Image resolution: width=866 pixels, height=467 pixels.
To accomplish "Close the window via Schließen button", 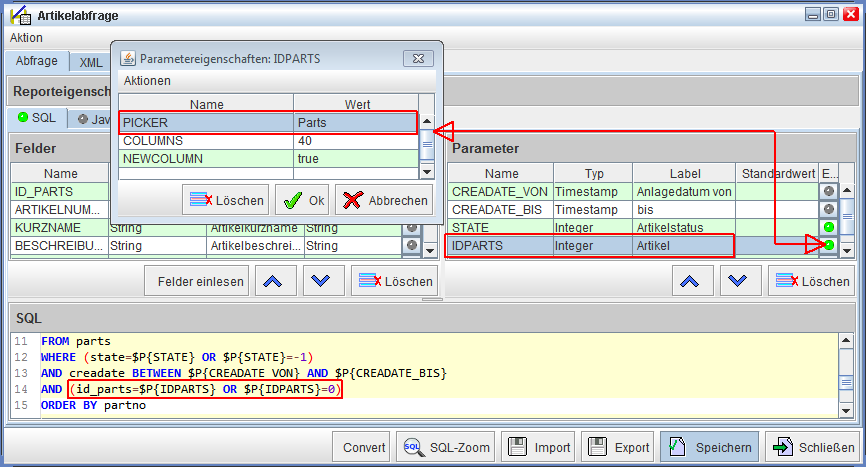I will (x=812, y=447).
